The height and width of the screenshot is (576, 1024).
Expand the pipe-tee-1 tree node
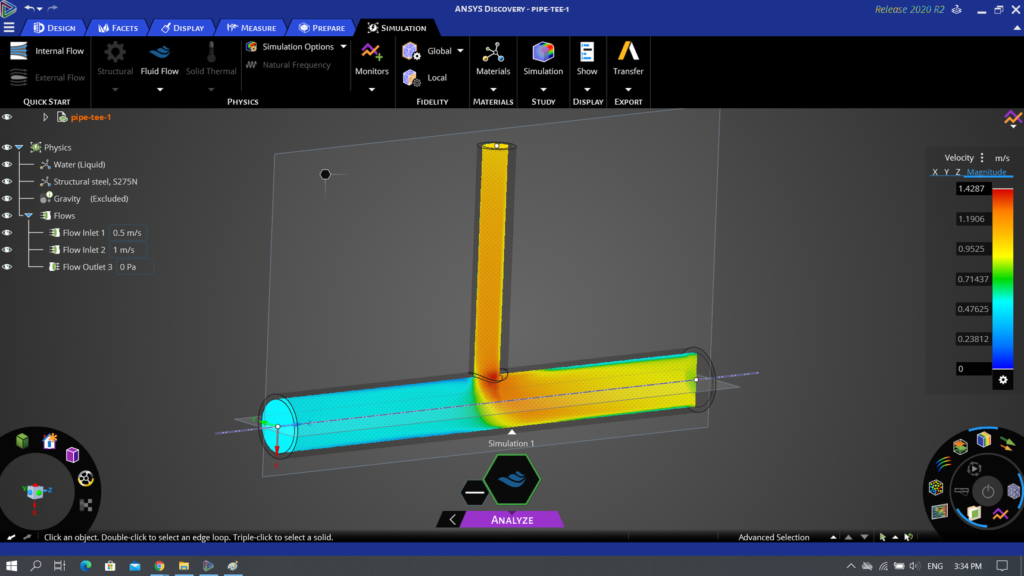pyautogui.click(x=45, y=118)
